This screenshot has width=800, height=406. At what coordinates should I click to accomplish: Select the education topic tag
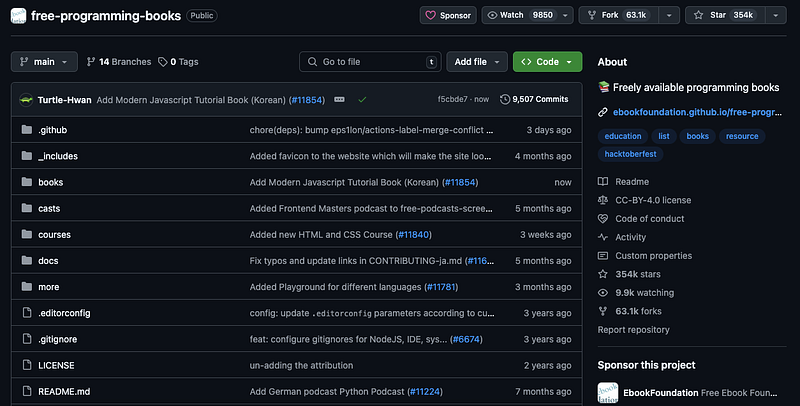click(623, 136)
